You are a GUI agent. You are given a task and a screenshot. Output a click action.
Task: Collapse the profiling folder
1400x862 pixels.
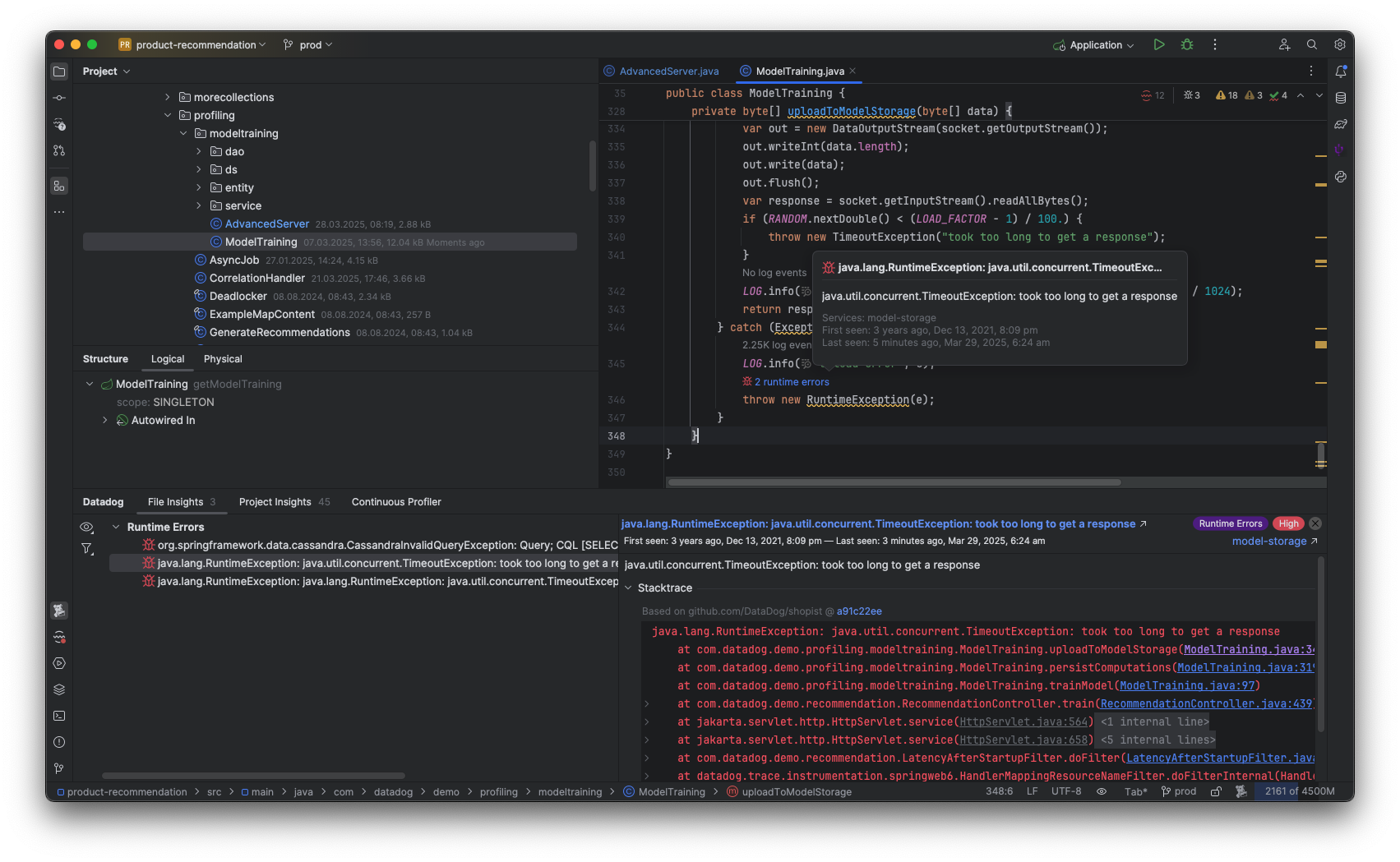pyautogui.click(x=168, y=115)
